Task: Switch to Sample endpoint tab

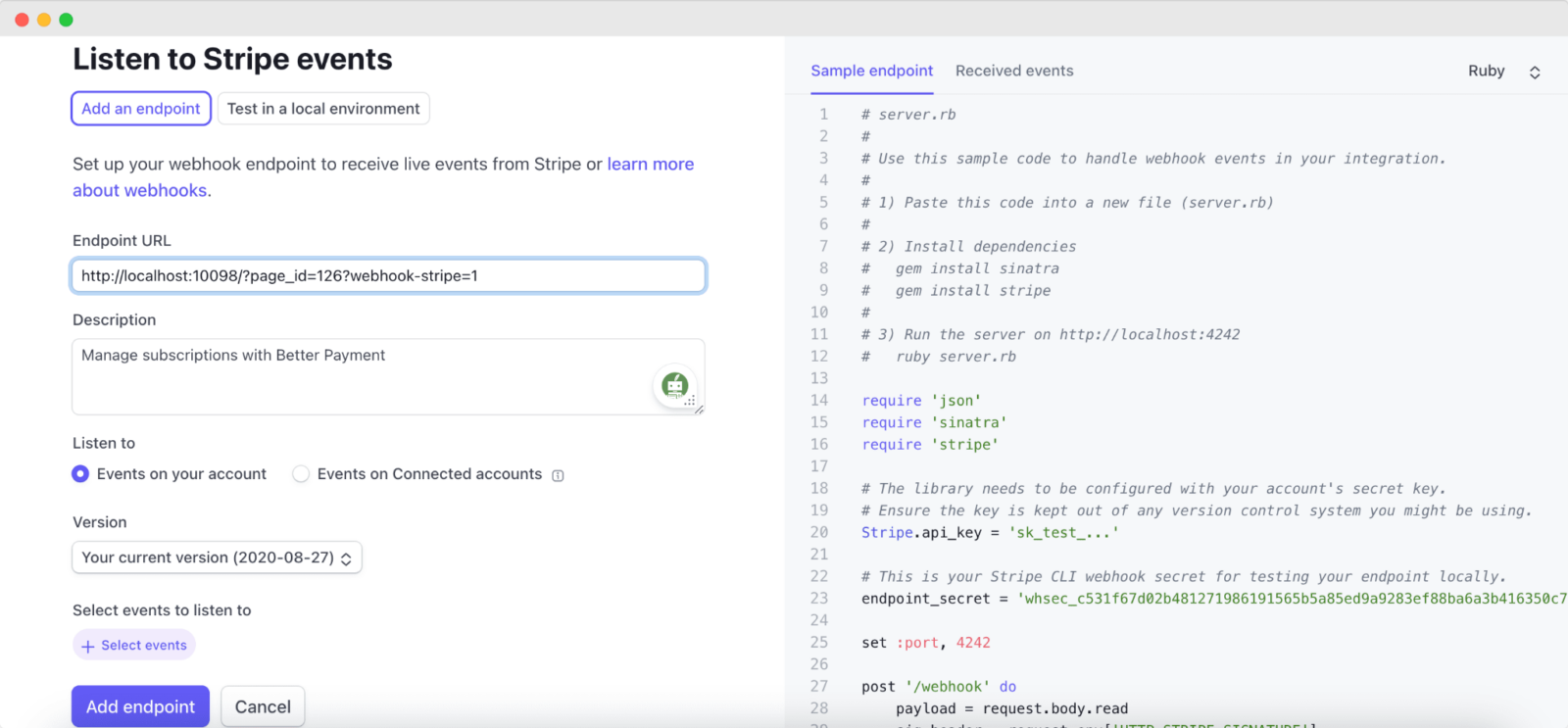Action: [872, 71]
